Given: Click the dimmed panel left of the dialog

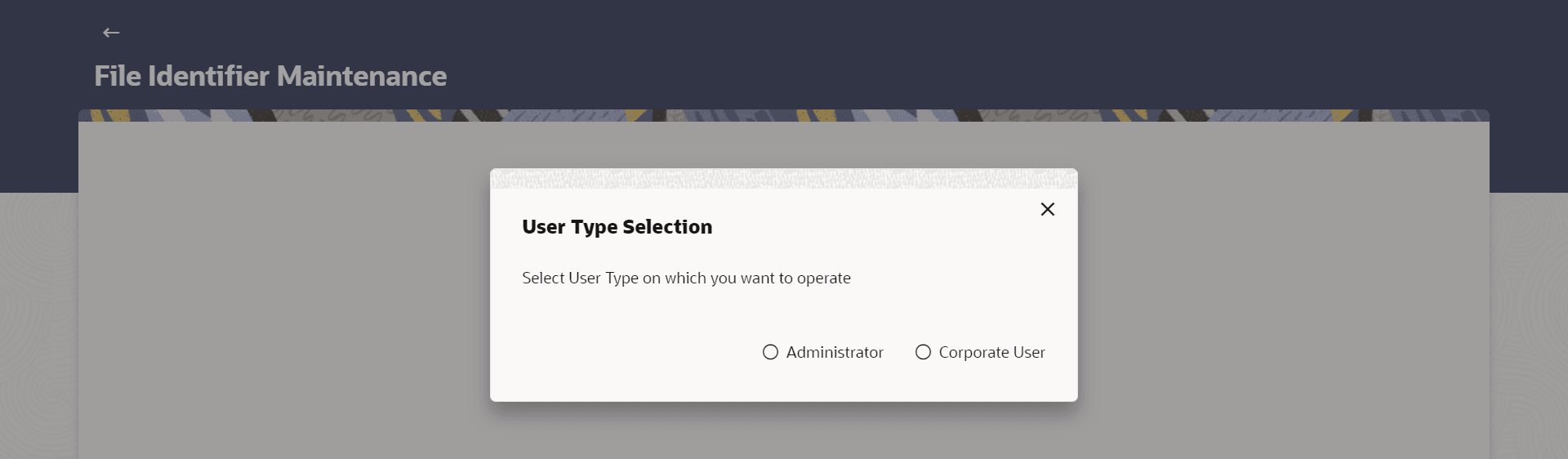Looking at the screenshot, I should pos(286,286).
